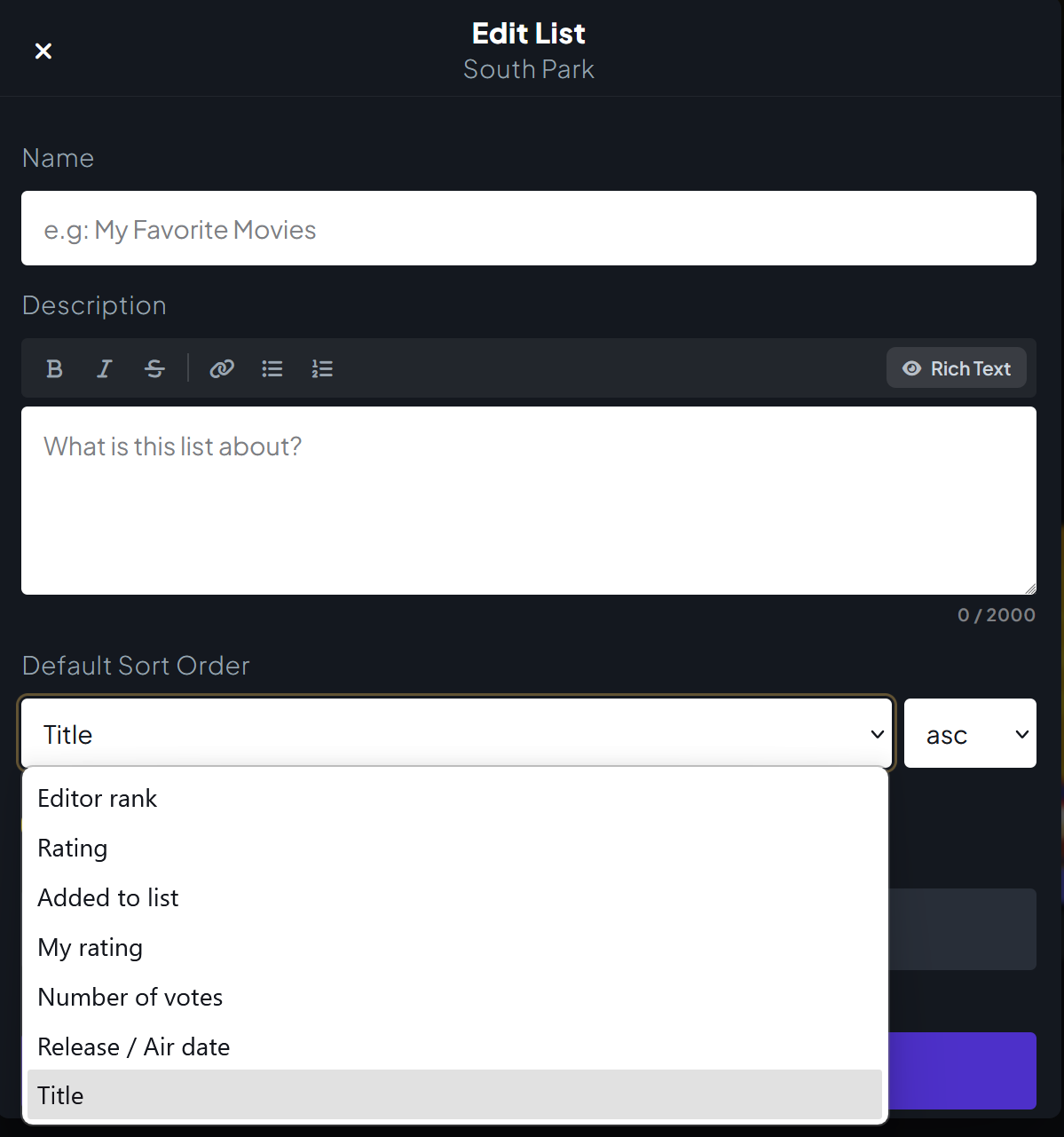Click the purple button behind dropdown
This screenshot has width=1064, height=1137.
[963, 1070]
